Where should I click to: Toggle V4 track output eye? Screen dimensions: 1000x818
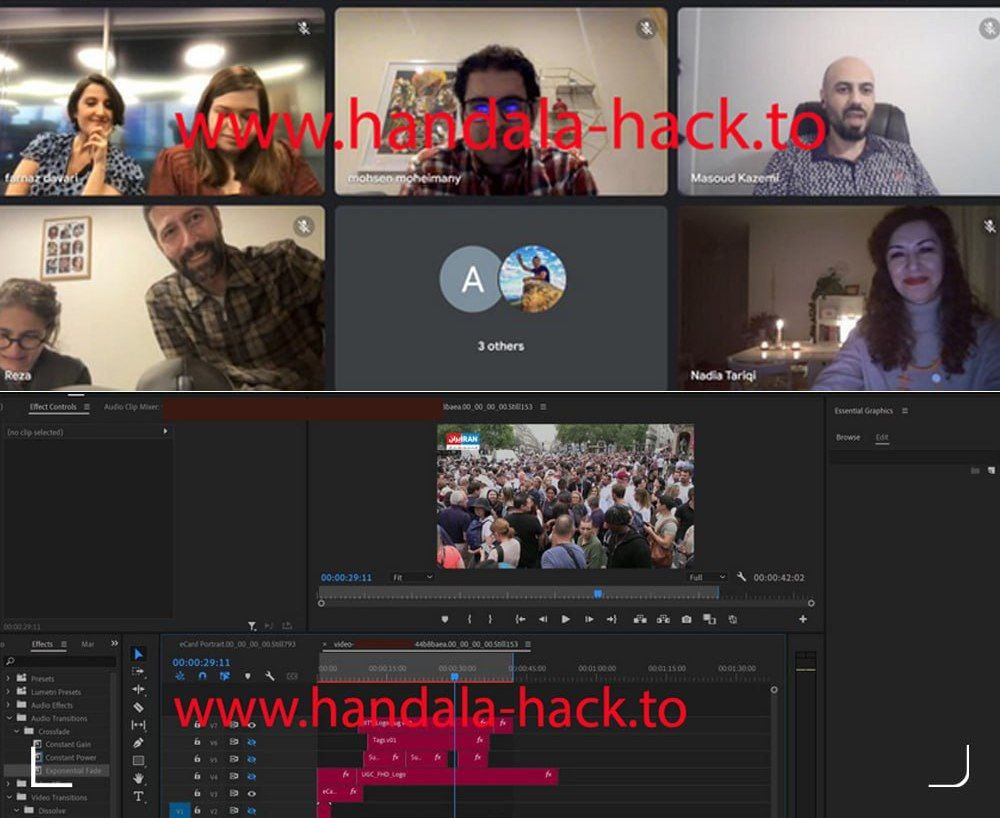pos(251,777)
